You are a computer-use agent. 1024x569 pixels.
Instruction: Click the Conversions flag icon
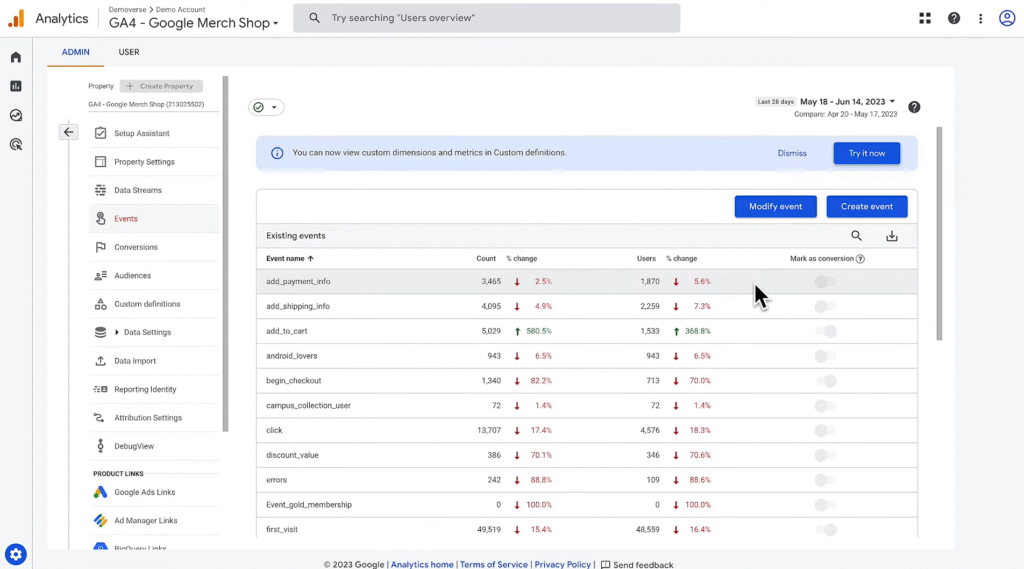[x=100, y=247]
